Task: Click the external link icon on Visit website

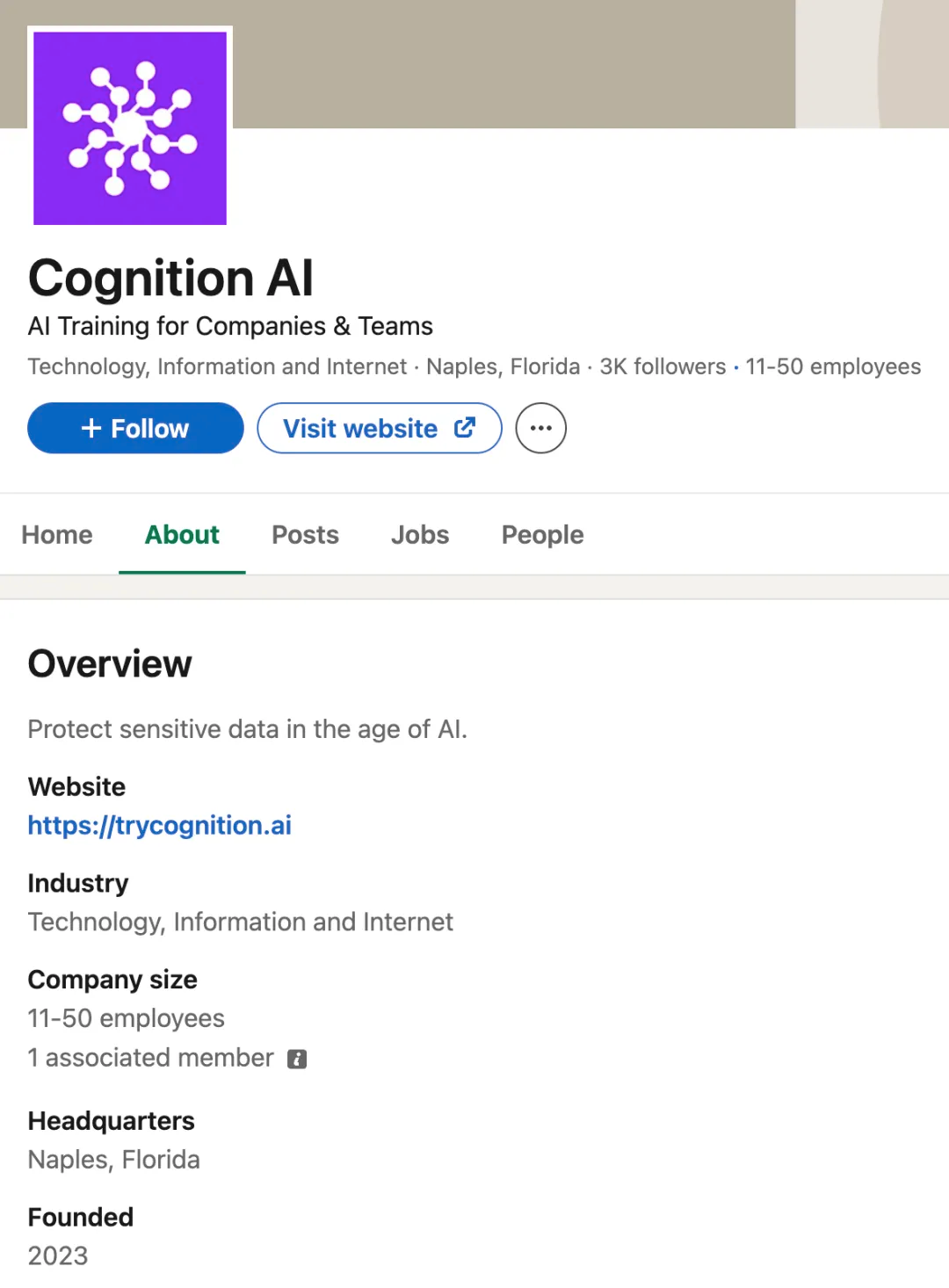Action: click(x=465, y=428)
